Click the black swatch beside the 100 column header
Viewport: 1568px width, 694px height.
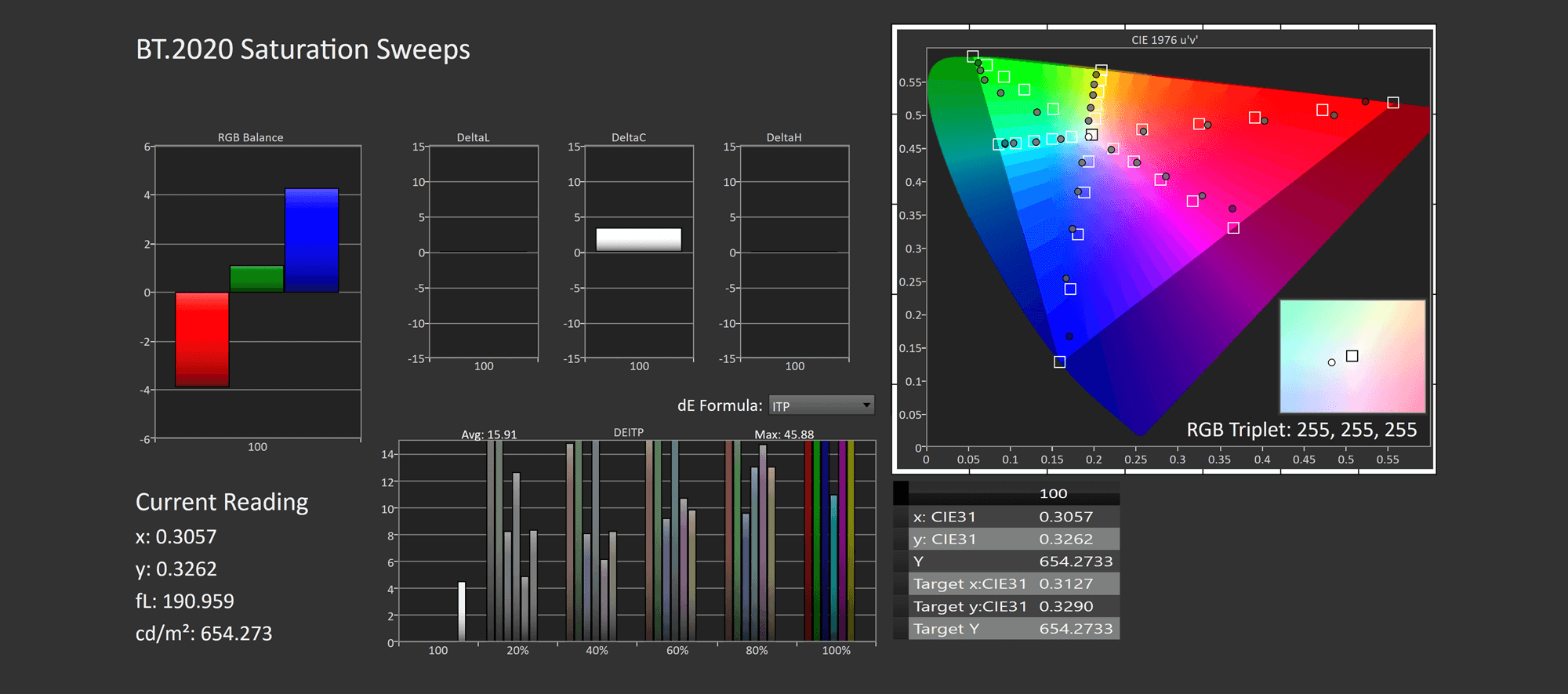901,493
